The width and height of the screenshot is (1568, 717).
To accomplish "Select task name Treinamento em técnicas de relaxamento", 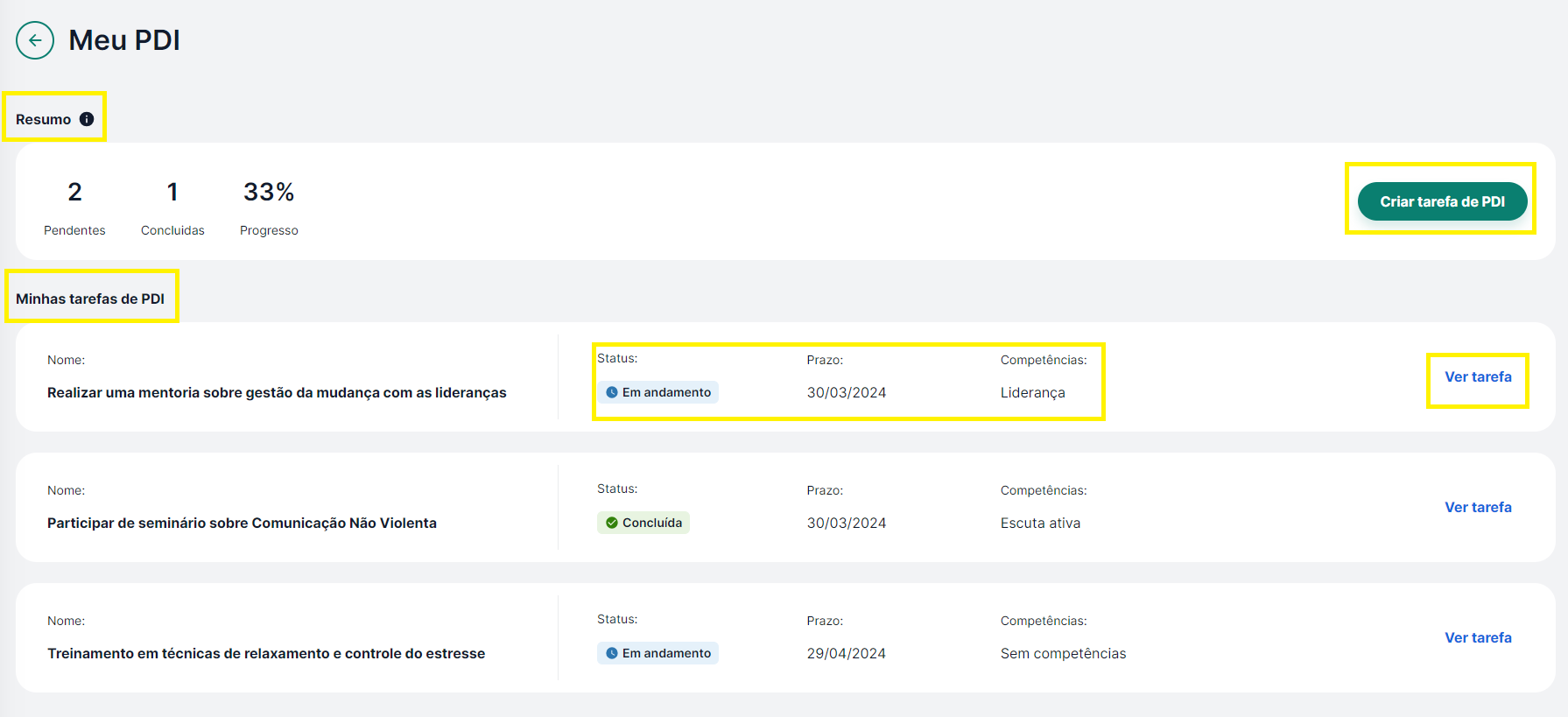I will 266,653.
